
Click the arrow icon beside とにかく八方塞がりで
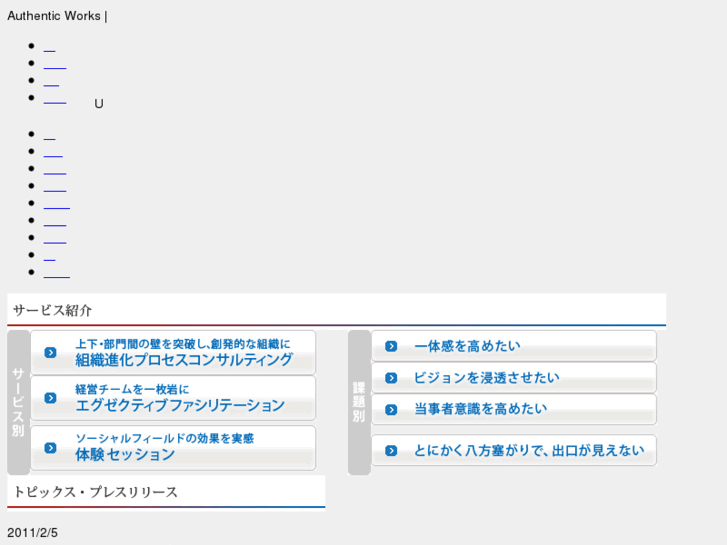pos(391,450)
